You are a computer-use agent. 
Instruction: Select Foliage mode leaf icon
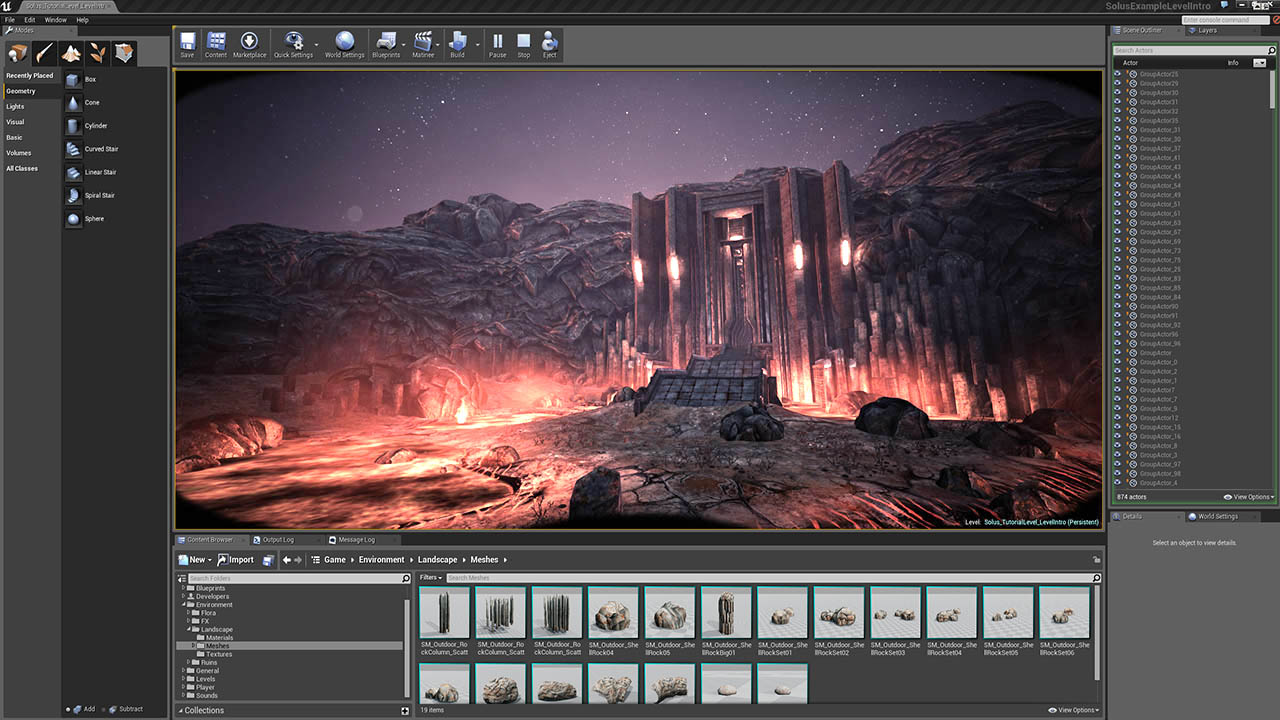(x=97, y=53)
